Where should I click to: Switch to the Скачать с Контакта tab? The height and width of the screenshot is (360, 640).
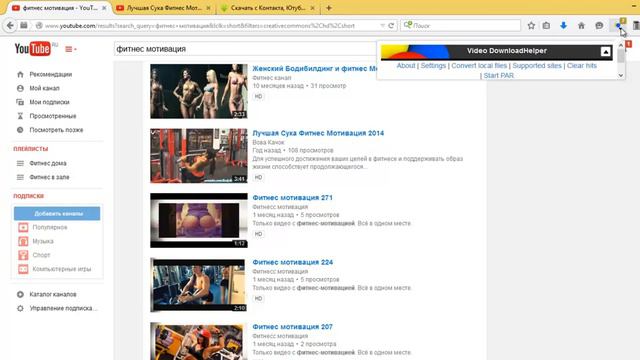(x=267, y=8)
